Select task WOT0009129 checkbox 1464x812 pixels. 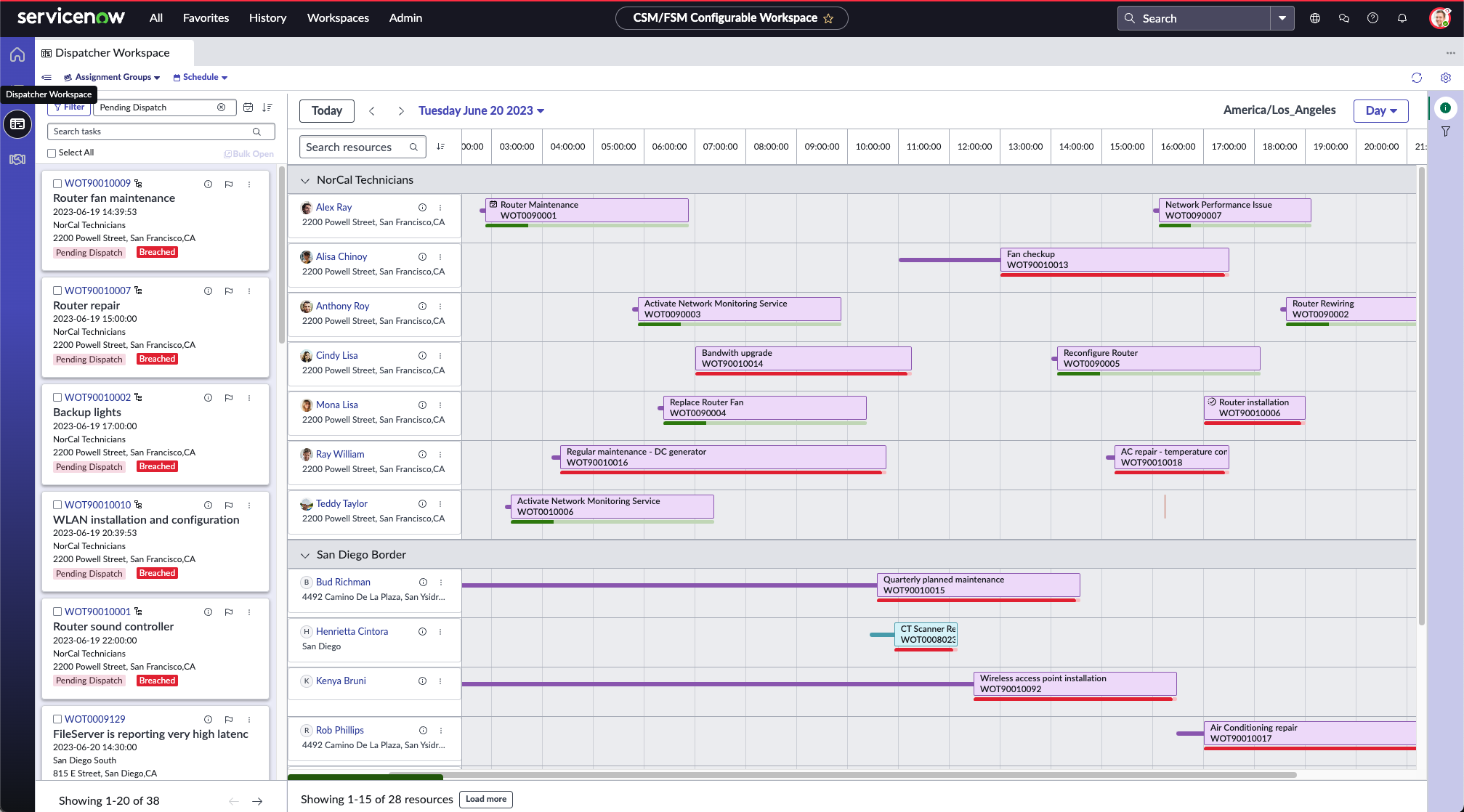57,719
